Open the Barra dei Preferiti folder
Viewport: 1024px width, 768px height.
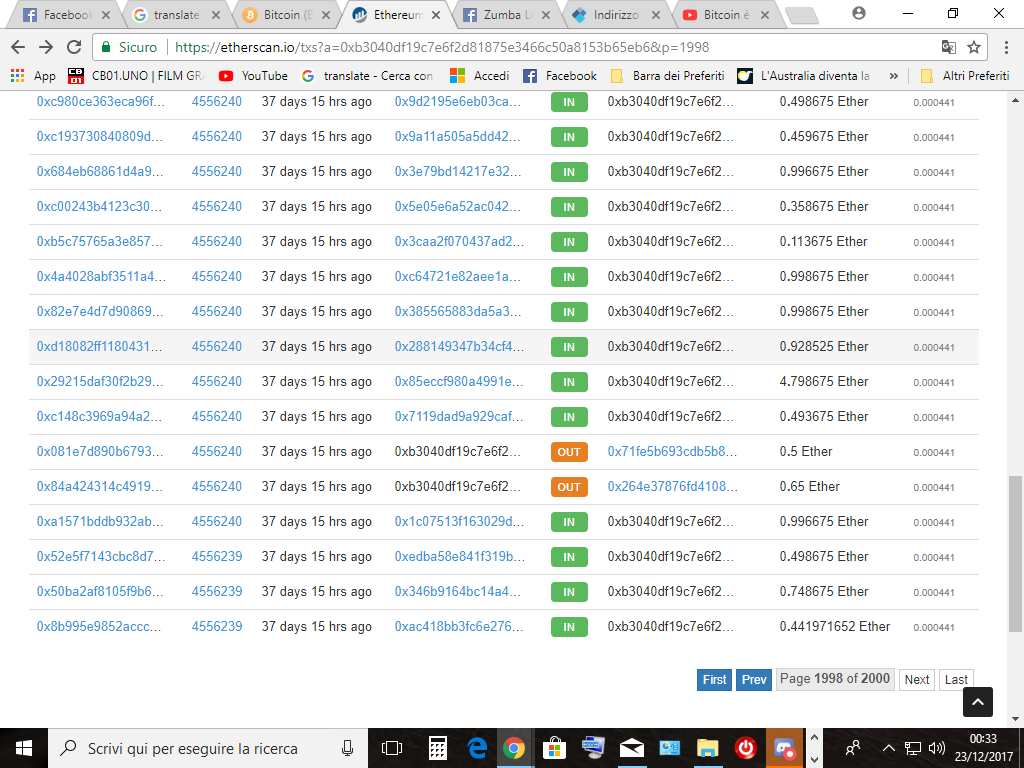coord(667,76)
